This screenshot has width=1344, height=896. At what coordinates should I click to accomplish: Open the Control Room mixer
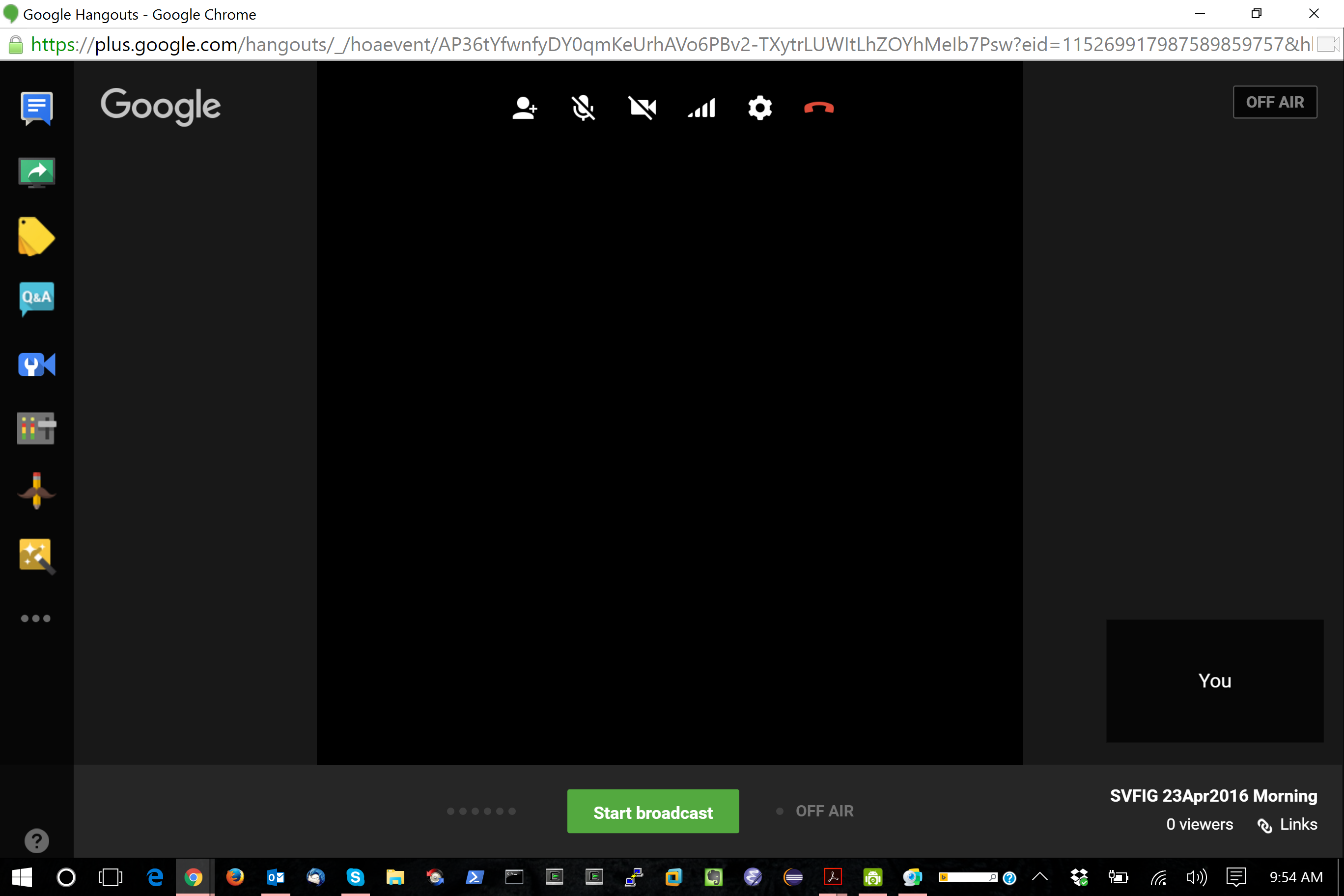click(36, 428)
